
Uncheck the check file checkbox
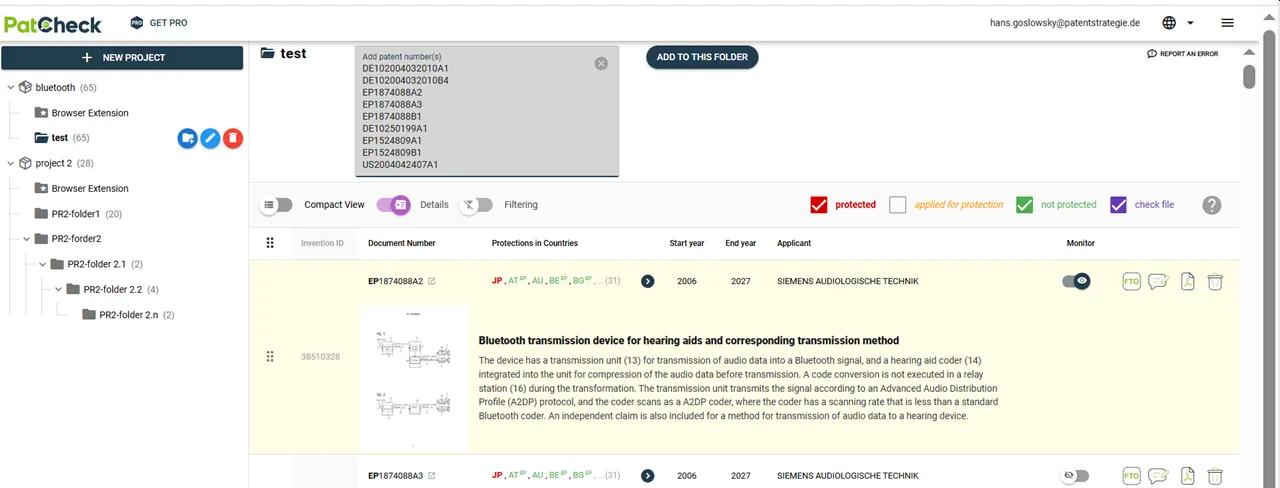(x=1118, y=205)
